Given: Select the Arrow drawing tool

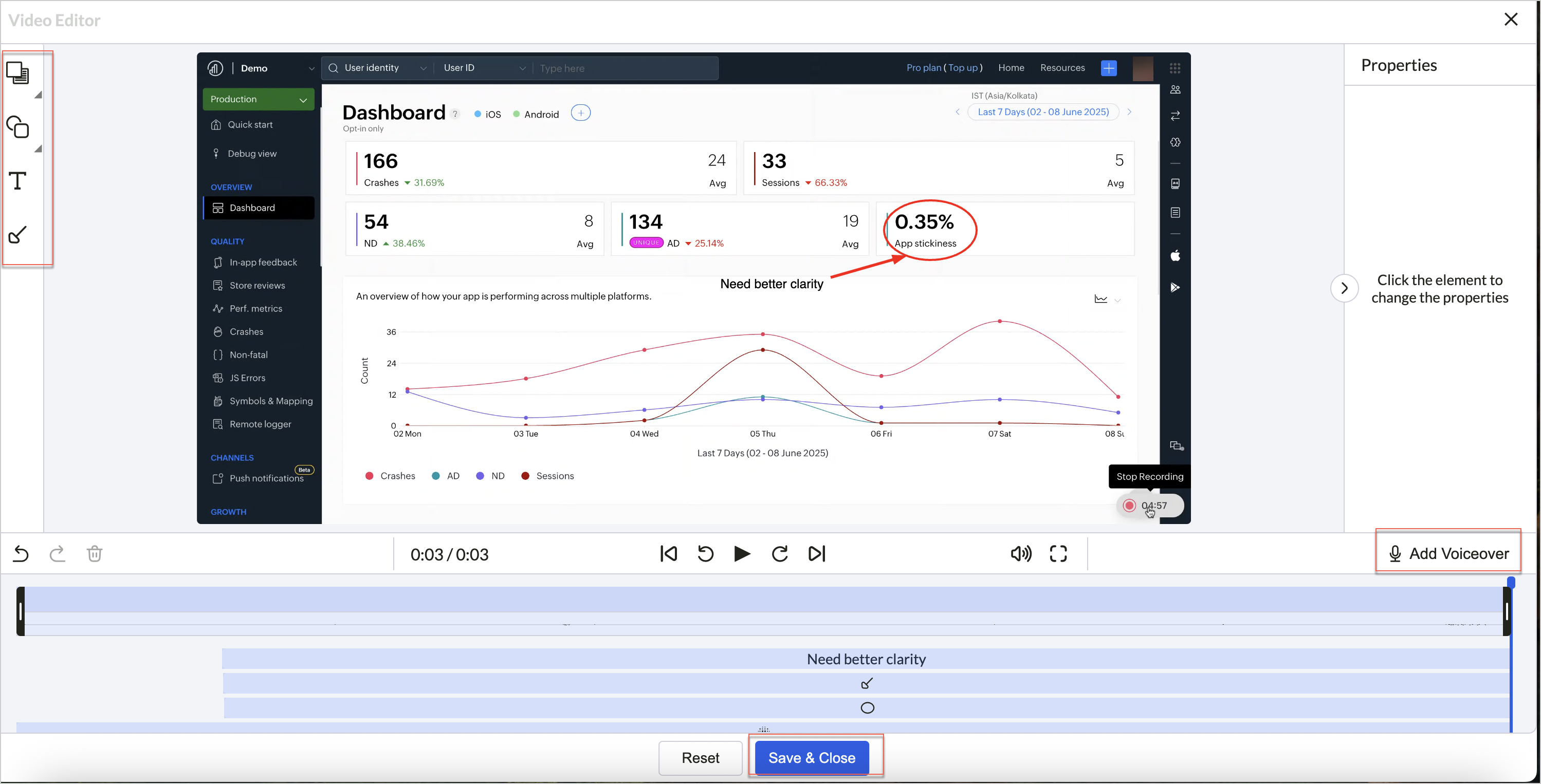Looking at the screenshot, I should click(x=18, y=234).
